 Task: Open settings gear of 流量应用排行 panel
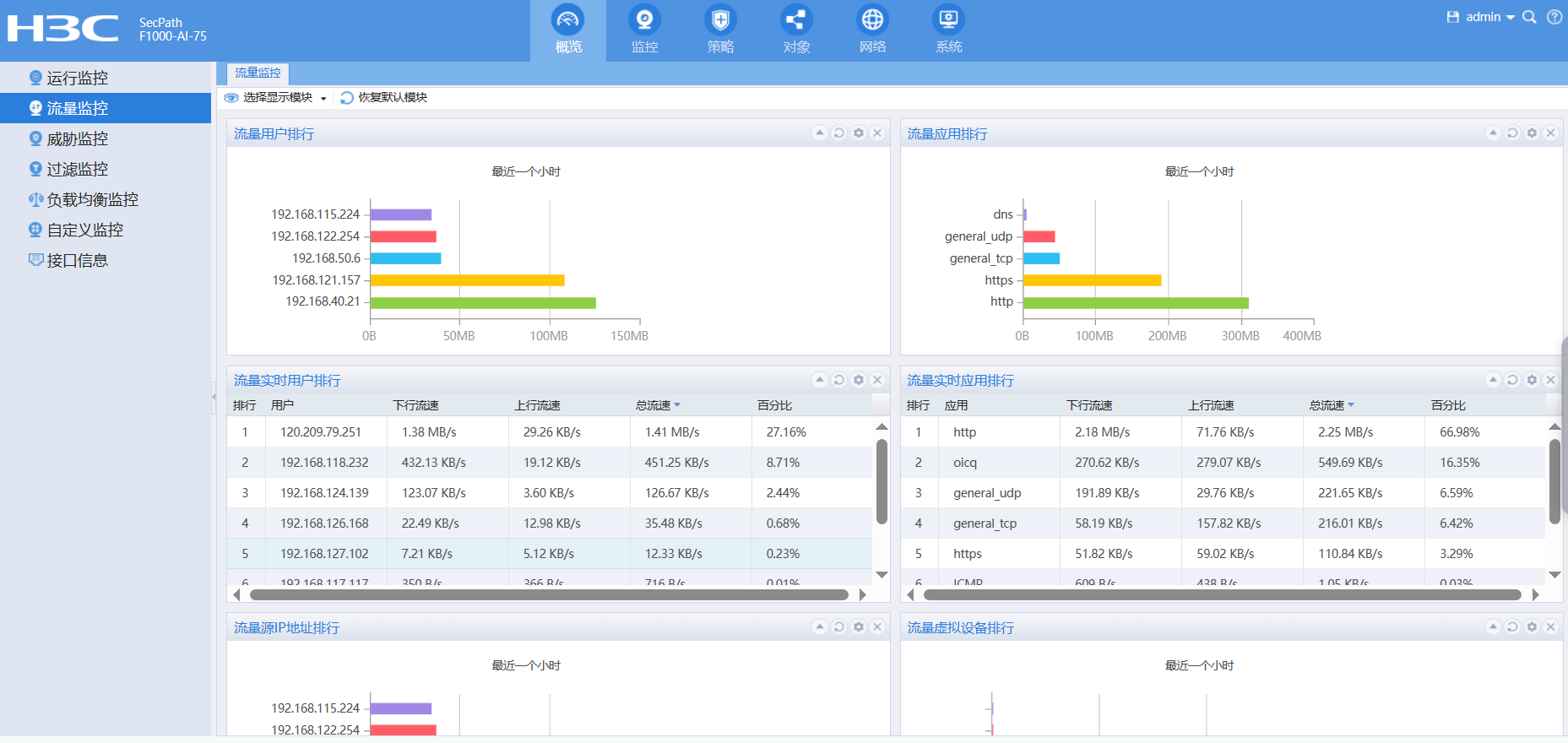coord(1532,133)
